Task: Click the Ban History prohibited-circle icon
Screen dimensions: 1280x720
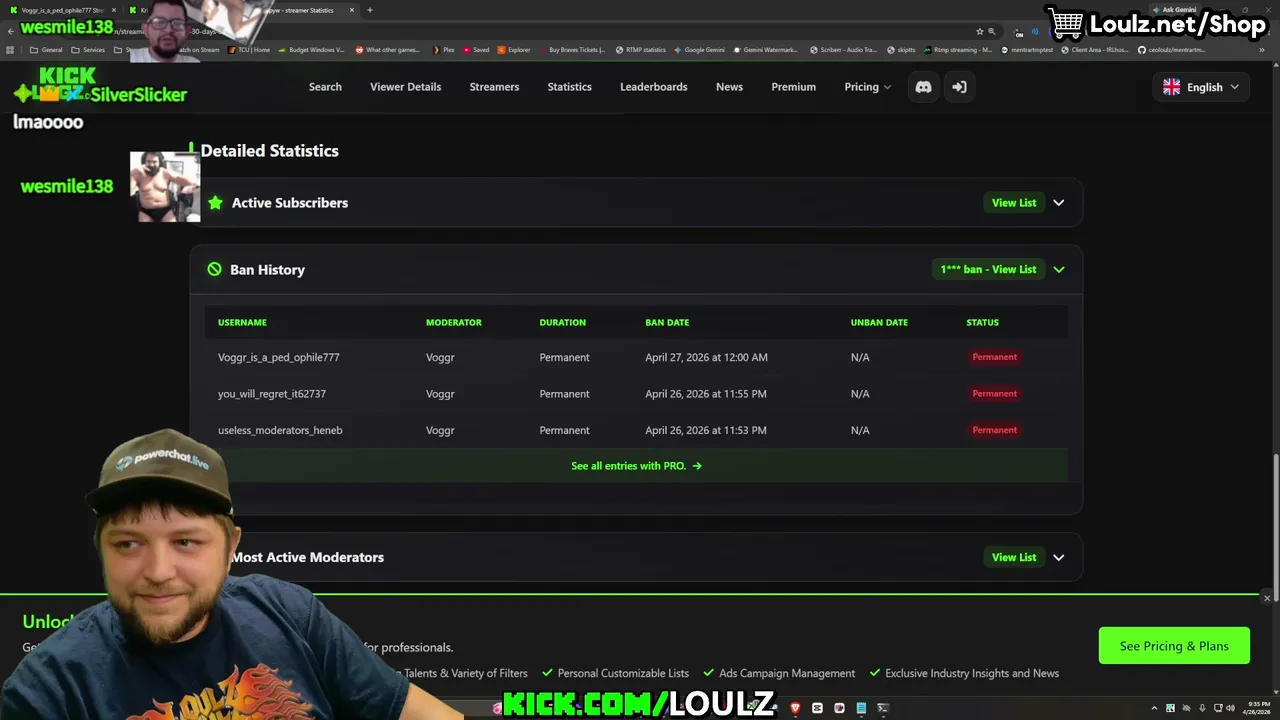Action: click(214, 269)
